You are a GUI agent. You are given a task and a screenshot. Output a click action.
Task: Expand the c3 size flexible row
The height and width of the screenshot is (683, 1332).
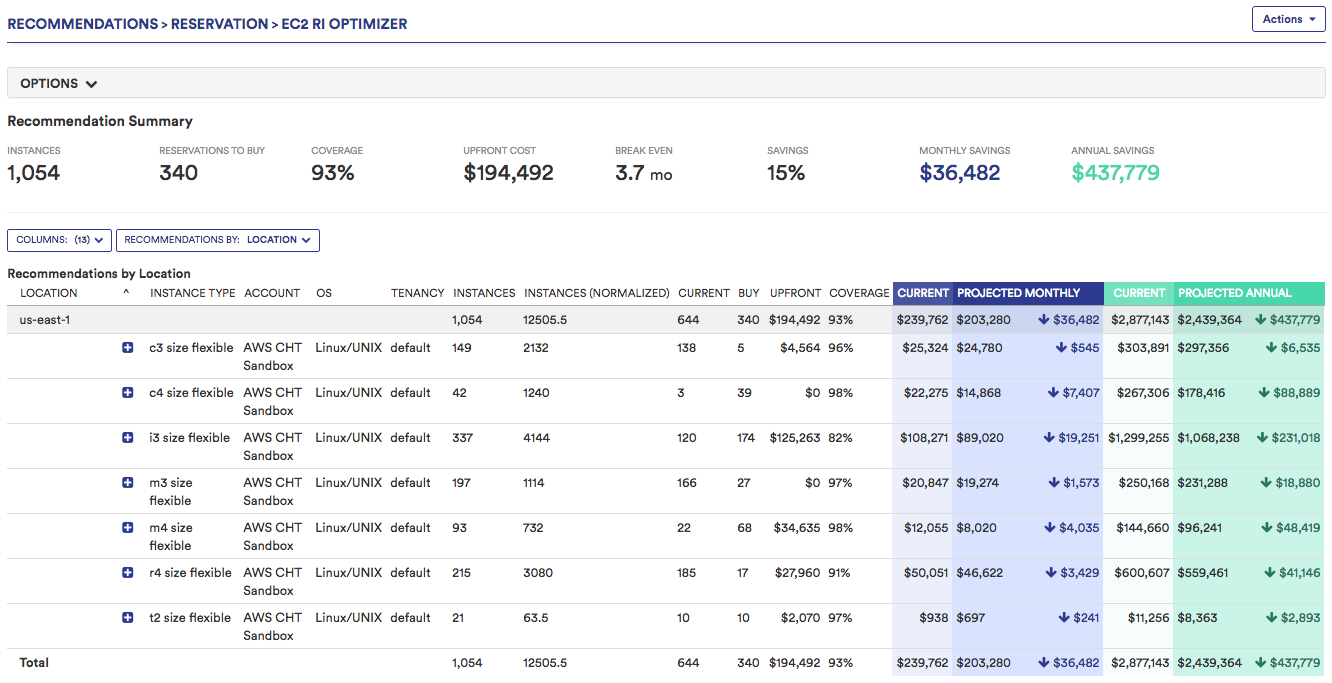[127, 347]
